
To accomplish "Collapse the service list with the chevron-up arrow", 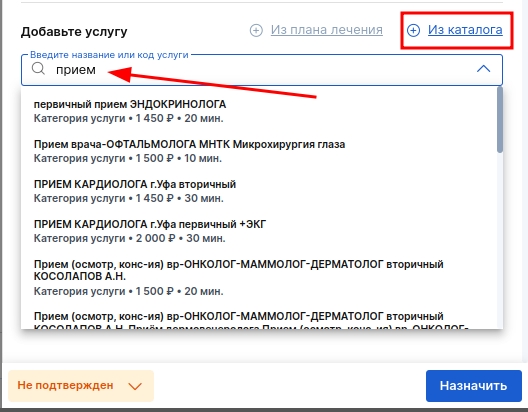I will pyautogui.click(x=484, y=69).
